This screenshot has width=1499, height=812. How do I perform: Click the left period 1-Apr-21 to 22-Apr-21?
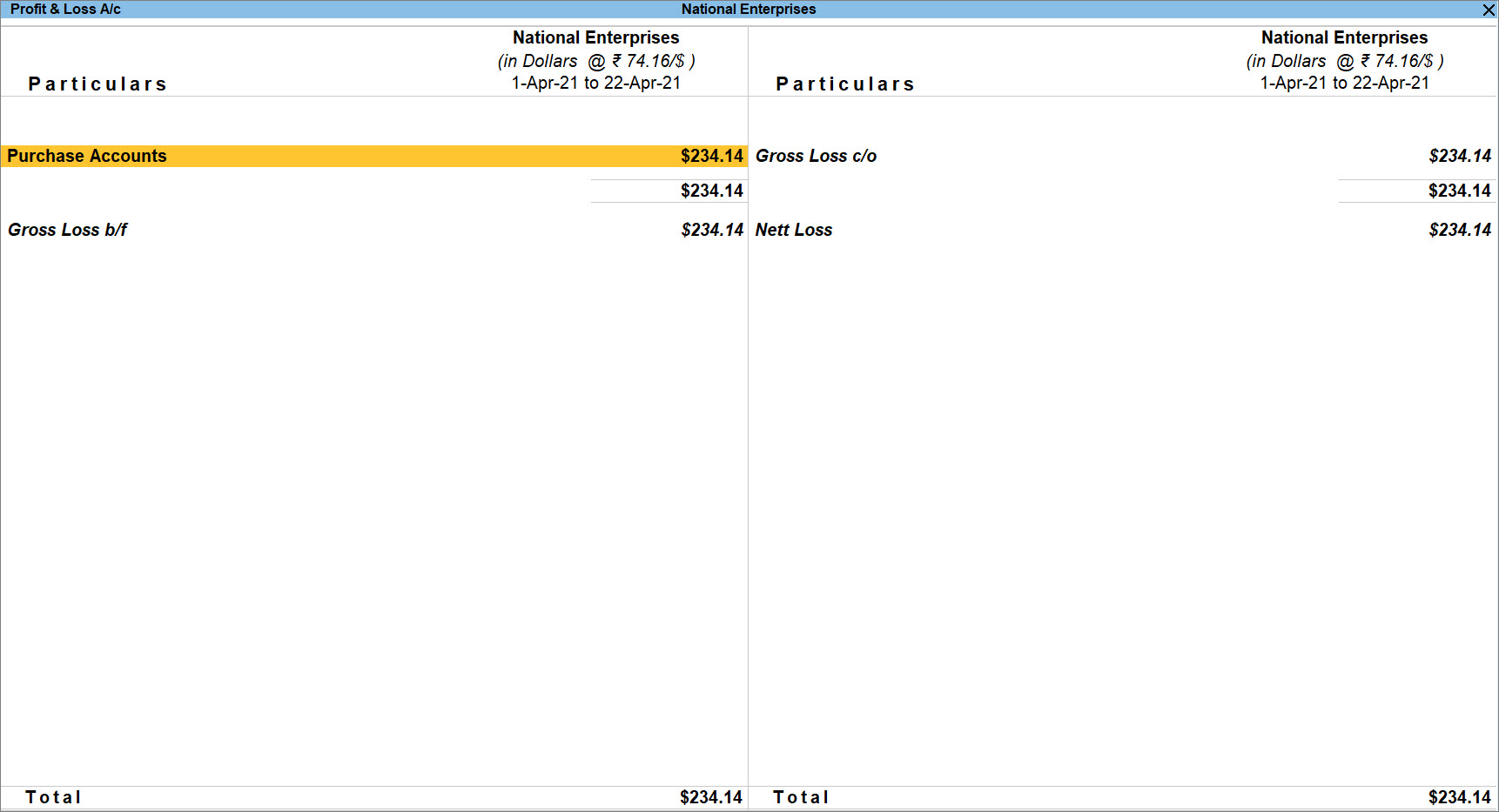(595, 83)
